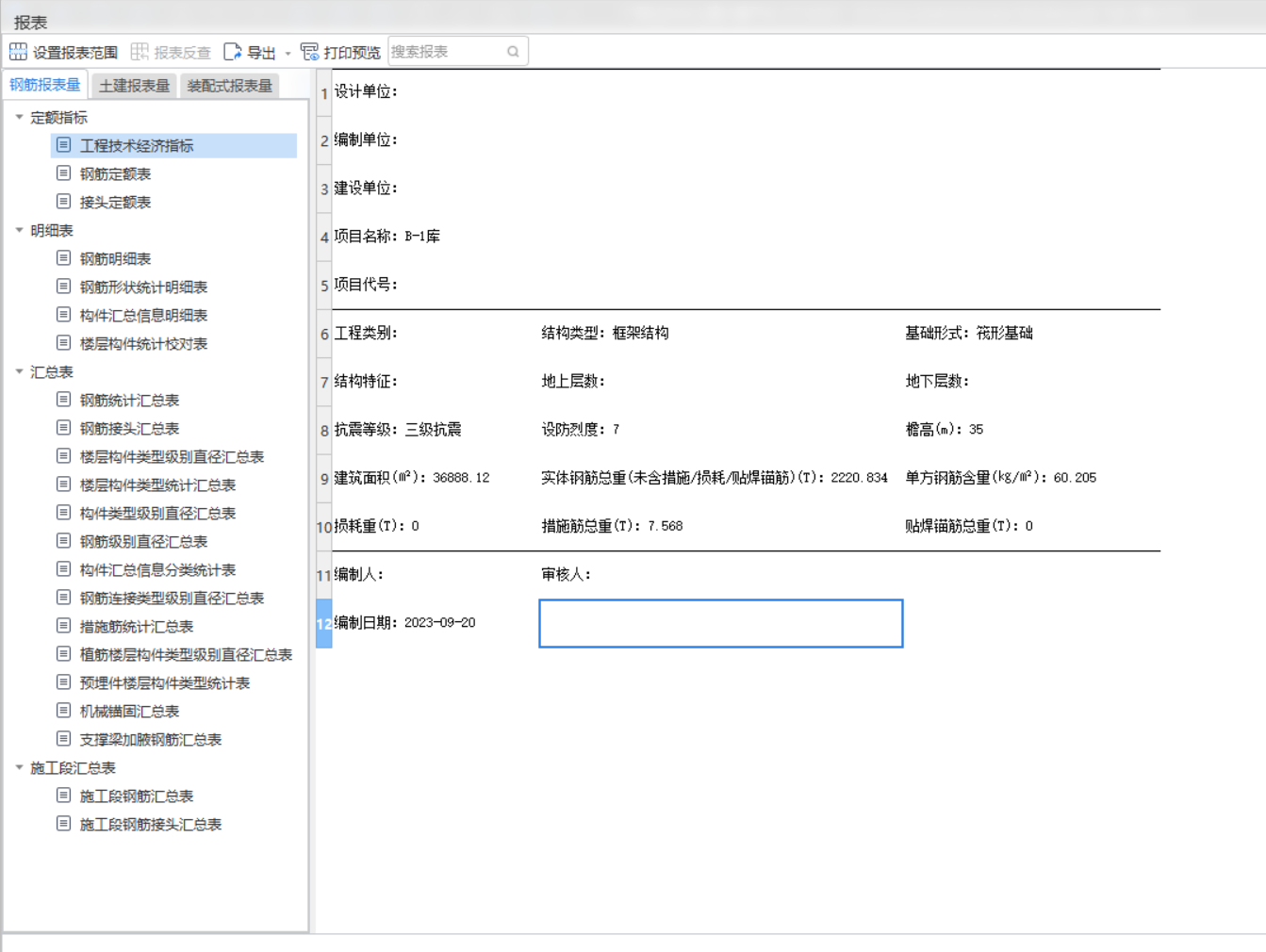Screen dimensions: 1266x952
Task: Click the icon beside 预埋件楼层构件类型统计表
Action: [63, 682]
